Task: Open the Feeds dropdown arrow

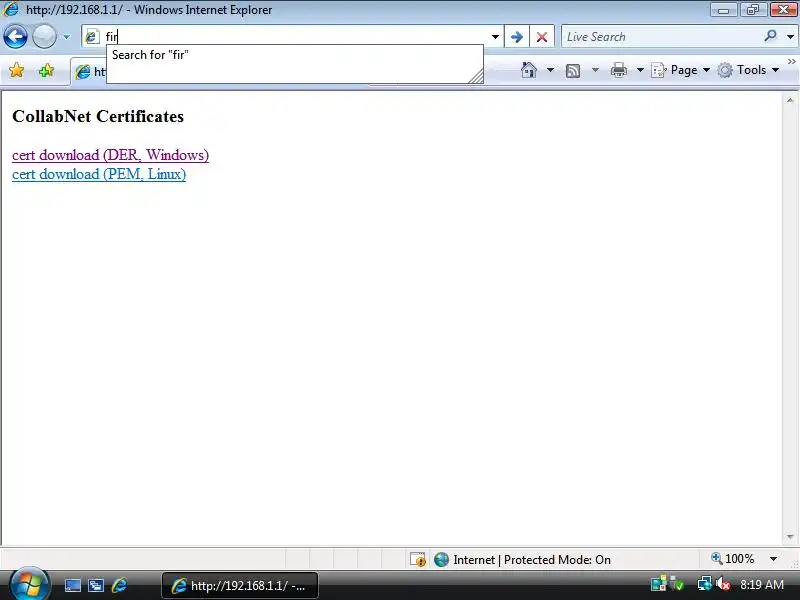Action: [x=595, y=70]
